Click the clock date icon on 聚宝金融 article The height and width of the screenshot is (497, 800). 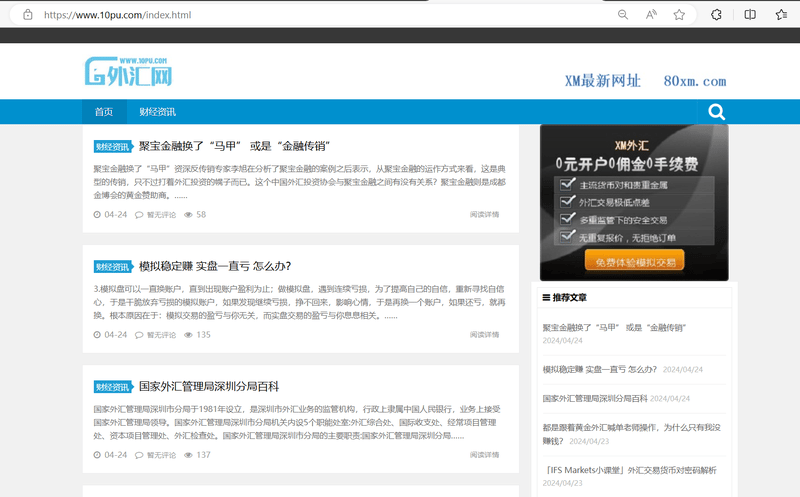pyautogui.click(x=97, y=214)
